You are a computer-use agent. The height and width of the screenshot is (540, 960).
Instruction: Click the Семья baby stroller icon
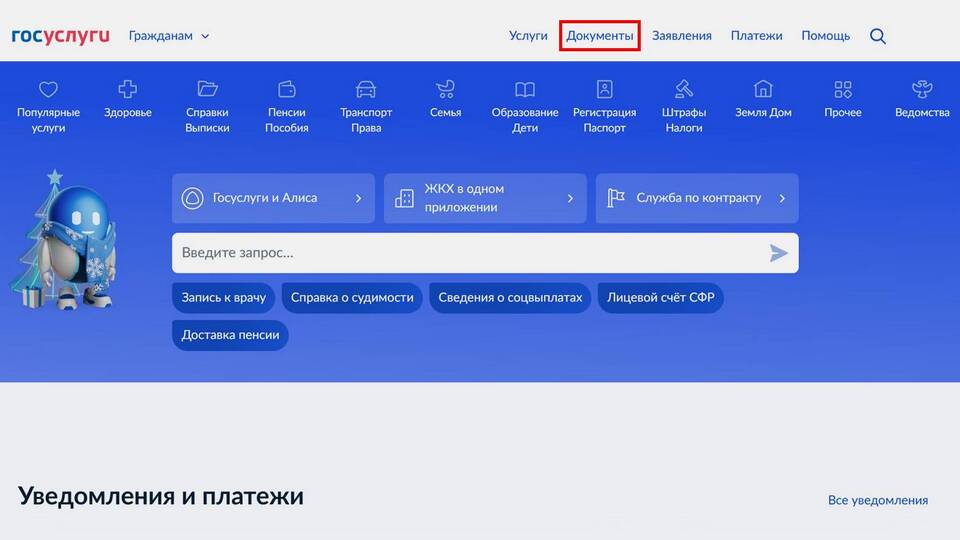pos(445,90)
